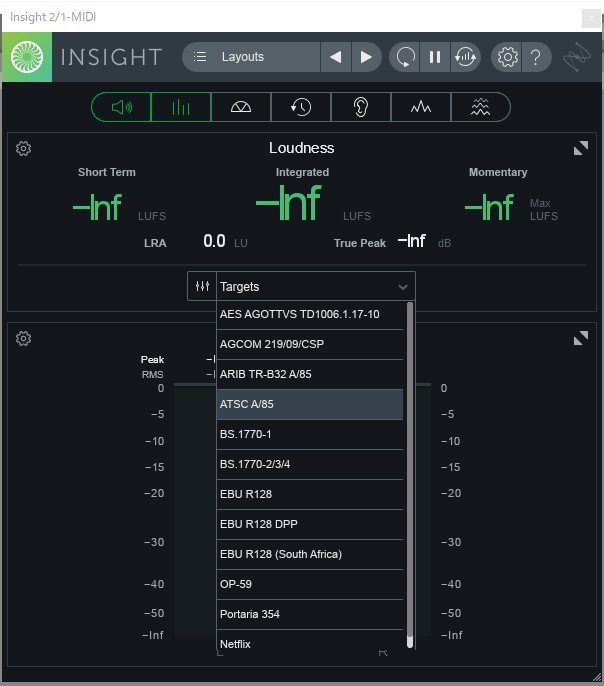Select ARIB TR-B32 A/85 target
This screenshot has height=686, width=604.
tap(310, 374)
